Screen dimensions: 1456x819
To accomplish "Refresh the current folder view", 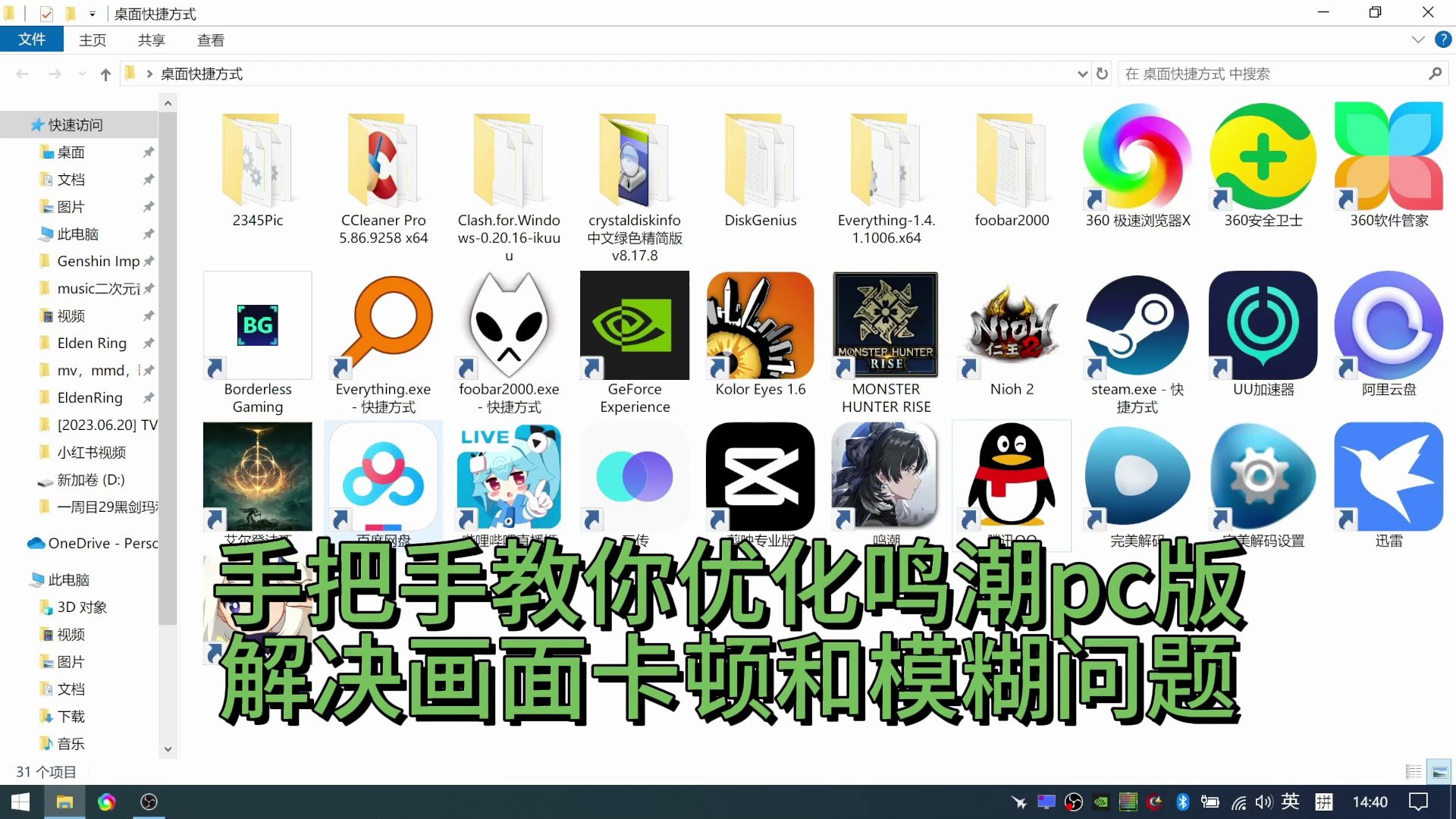I will 1102,74.
